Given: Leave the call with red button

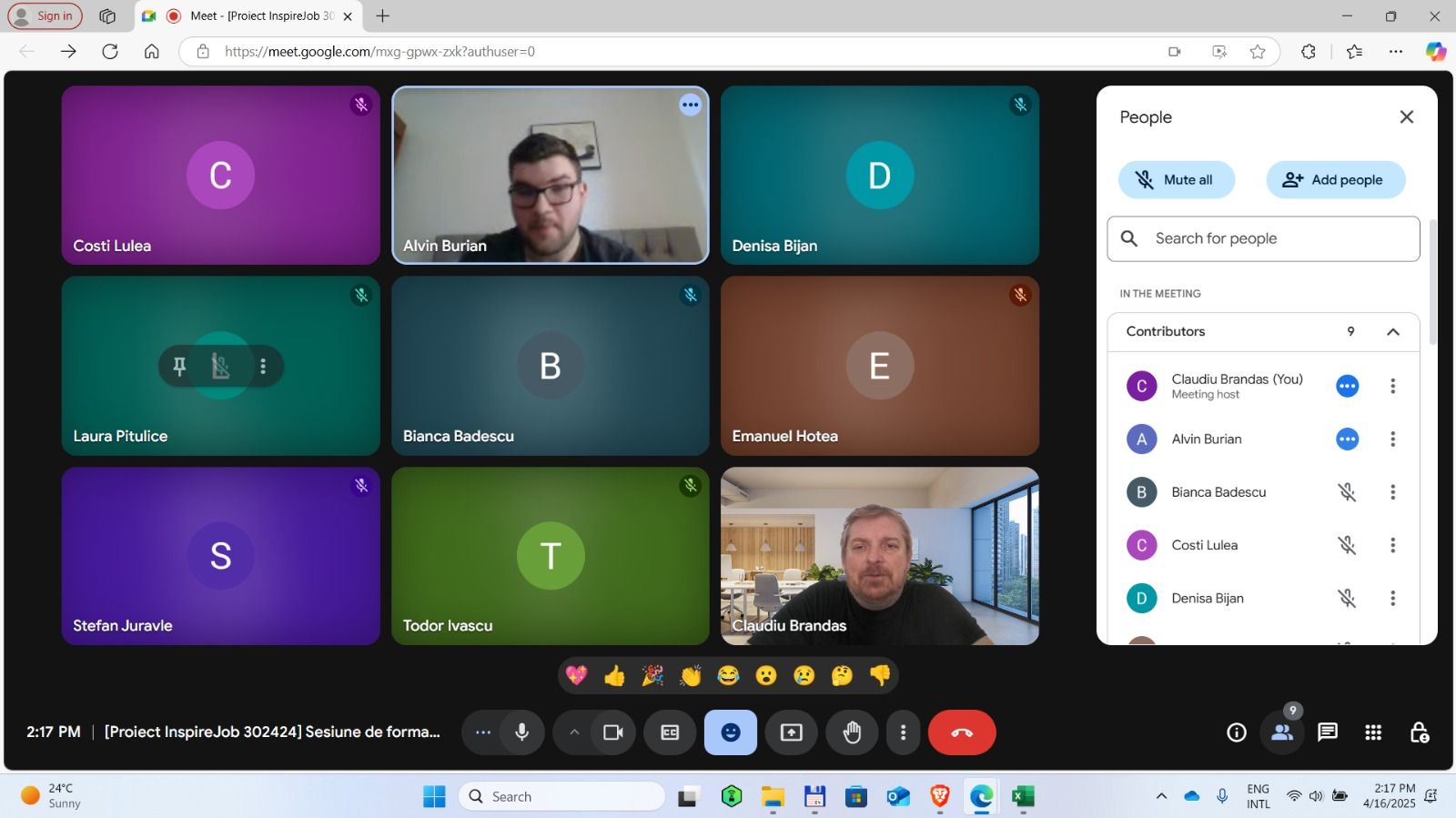Looking at the screenshot, I should [x=962, y=732].
